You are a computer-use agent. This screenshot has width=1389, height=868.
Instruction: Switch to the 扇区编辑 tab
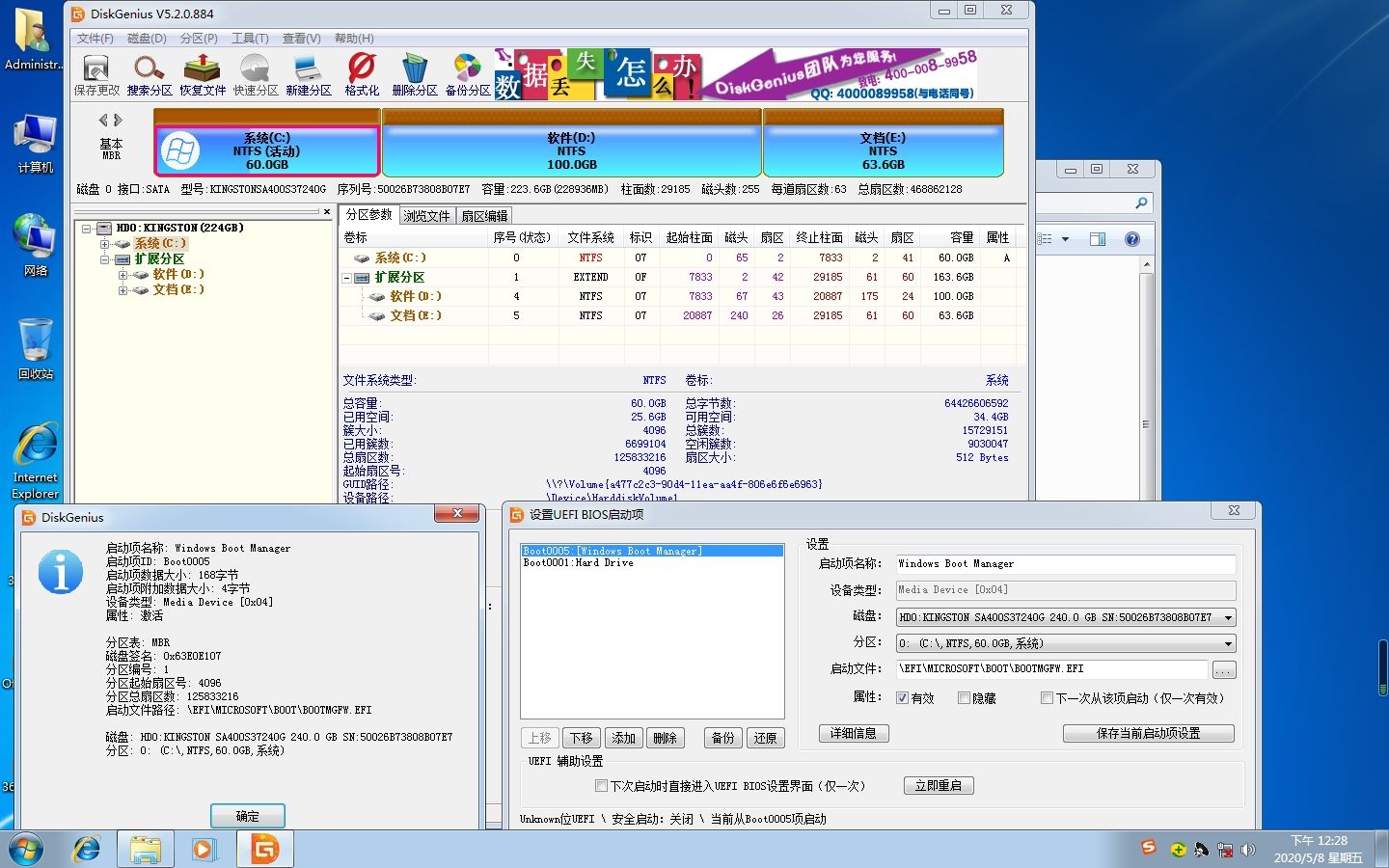click(x=484, y=216)
